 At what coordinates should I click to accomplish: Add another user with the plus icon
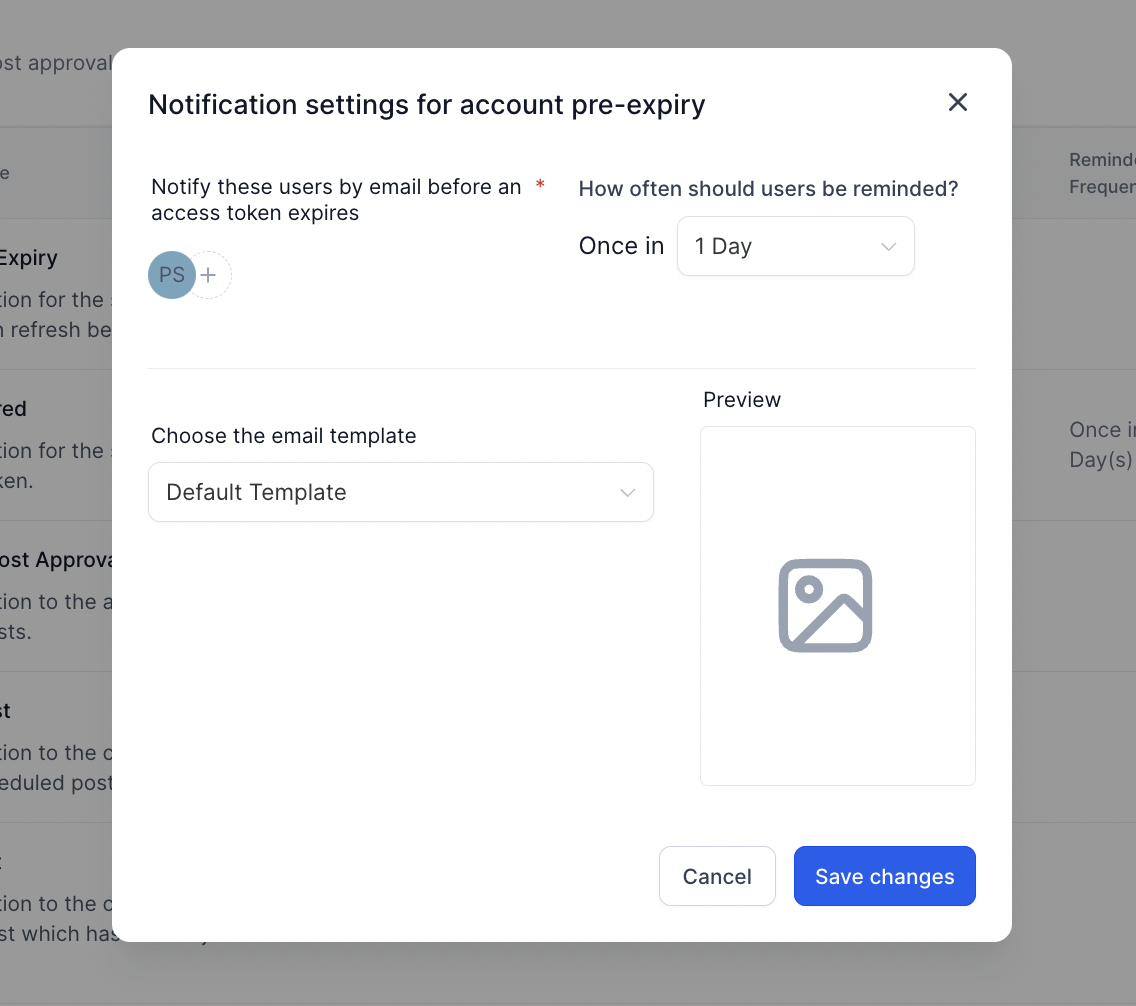coord(209,275)
